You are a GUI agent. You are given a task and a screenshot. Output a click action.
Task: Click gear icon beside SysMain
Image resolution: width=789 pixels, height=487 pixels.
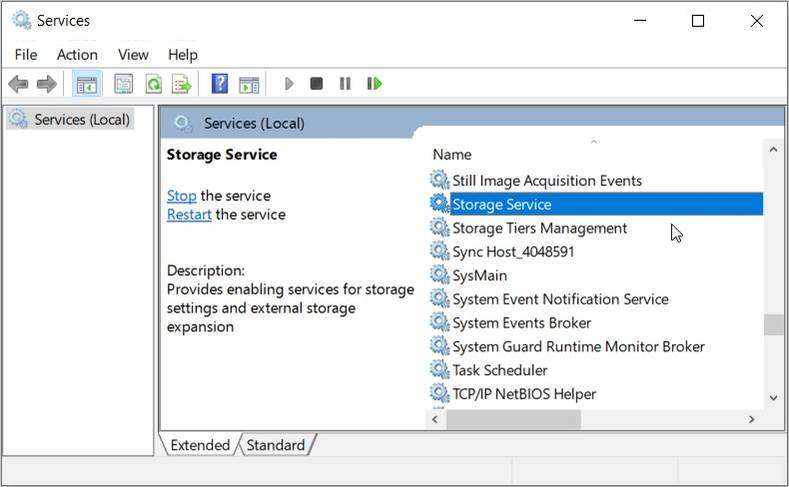pos(439,275)
